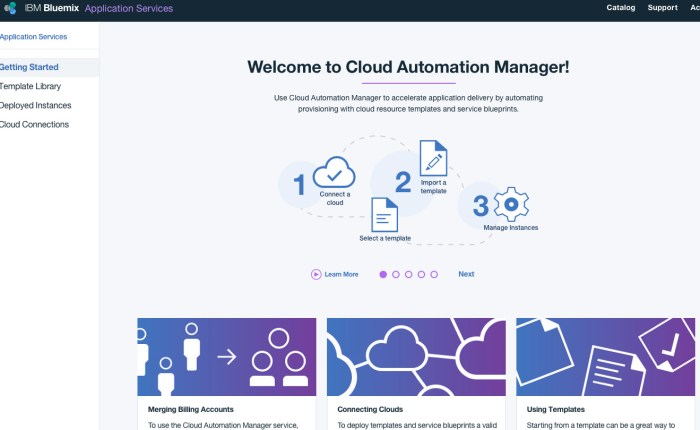The image size is (700, 430).
Task: Open the Connecting Clouds card image
Action: point(416,357)
